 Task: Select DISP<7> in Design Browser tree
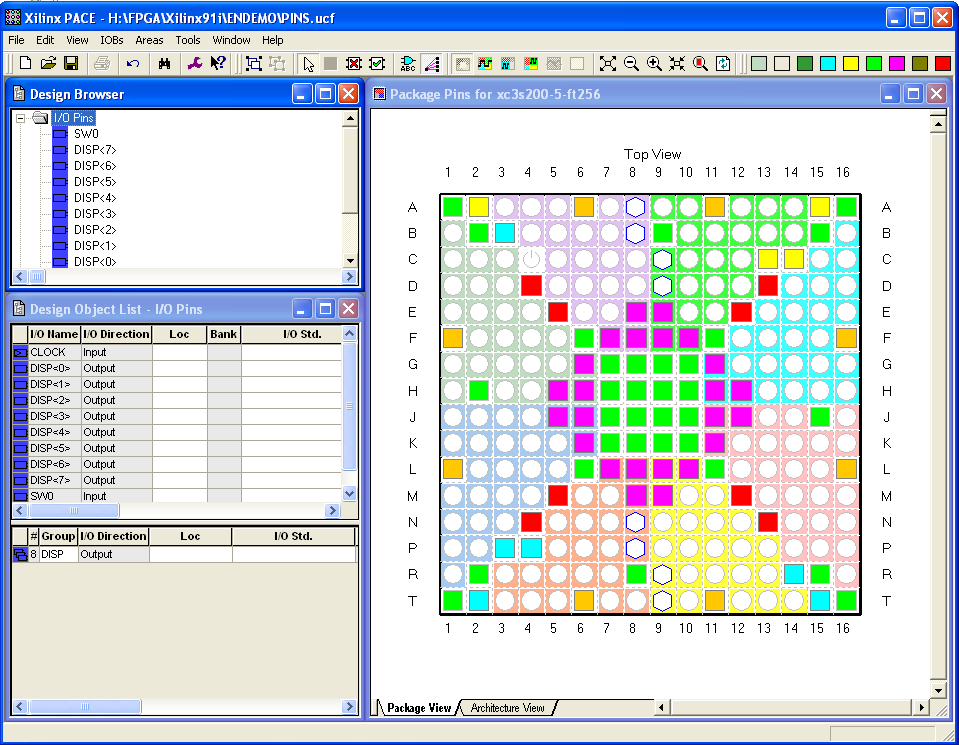point(95,149)
